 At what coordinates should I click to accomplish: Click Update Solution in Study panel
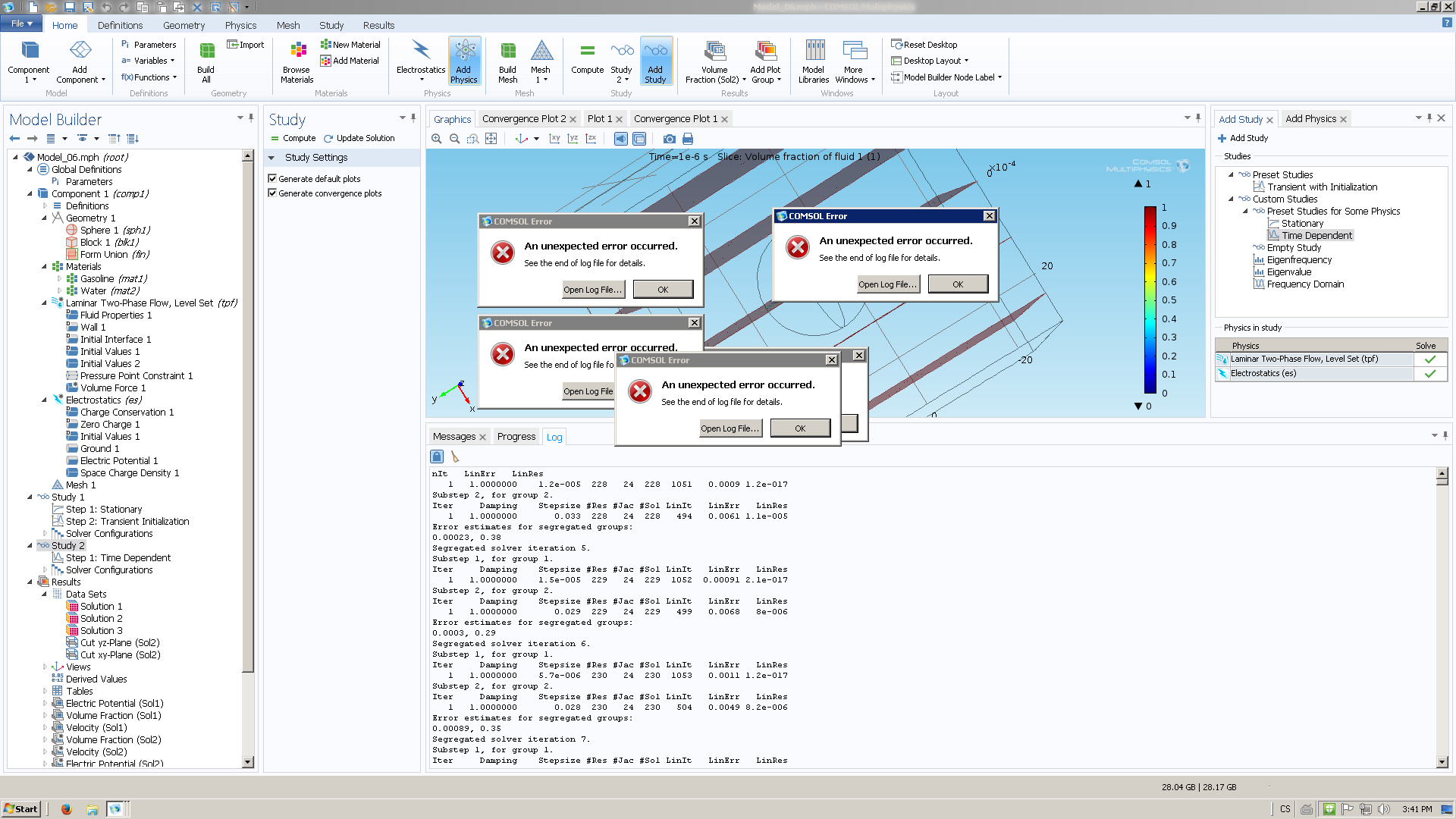tap(359, 139)
